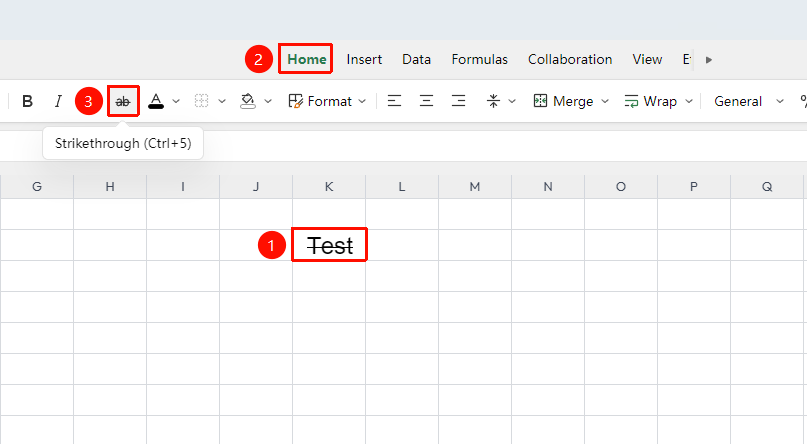
Task: Select column H header
Action: [110, 187]
